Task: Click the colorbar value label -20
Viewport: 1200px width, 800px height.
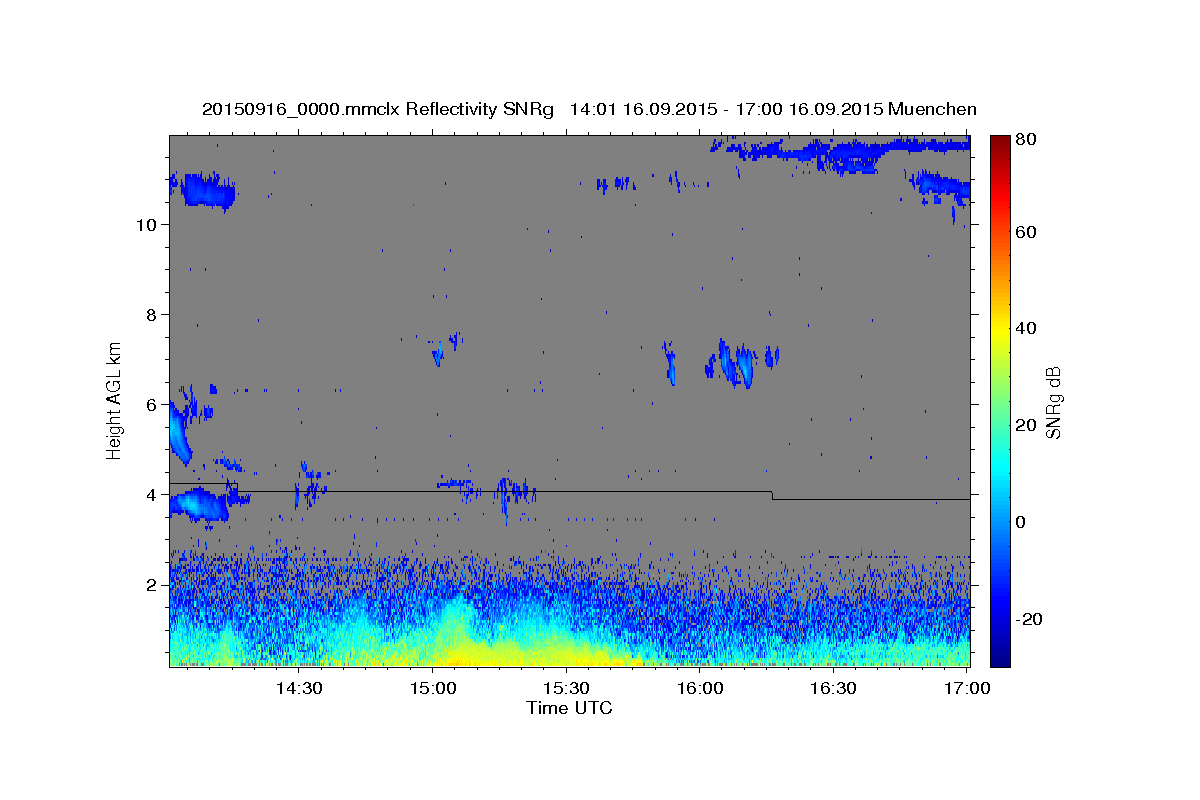Action: [1031, 619]
